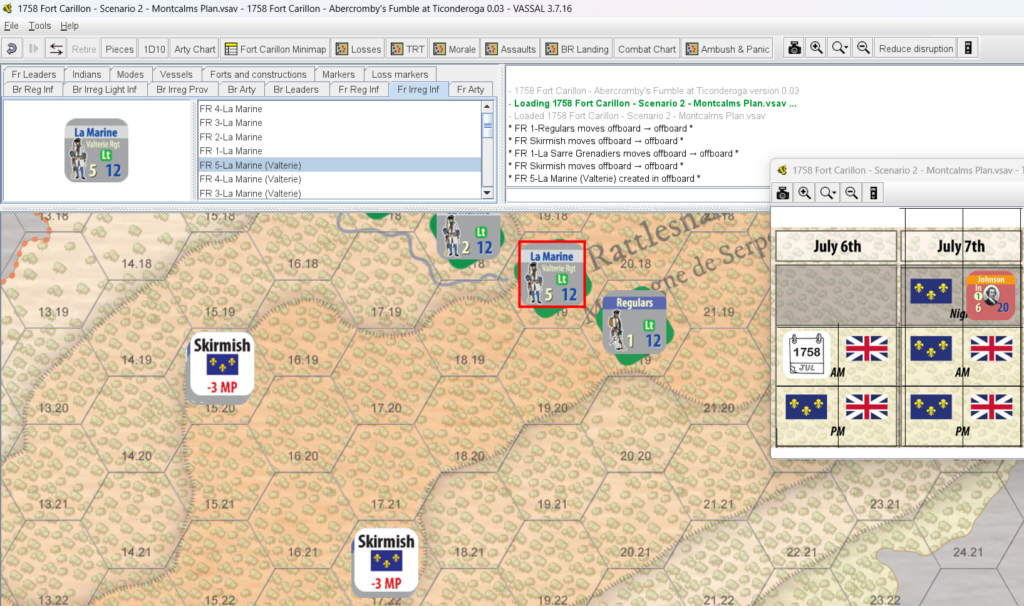Click the connect to server arrows icon
This screenshot has height=606, width=1024.
pos(56,49)
